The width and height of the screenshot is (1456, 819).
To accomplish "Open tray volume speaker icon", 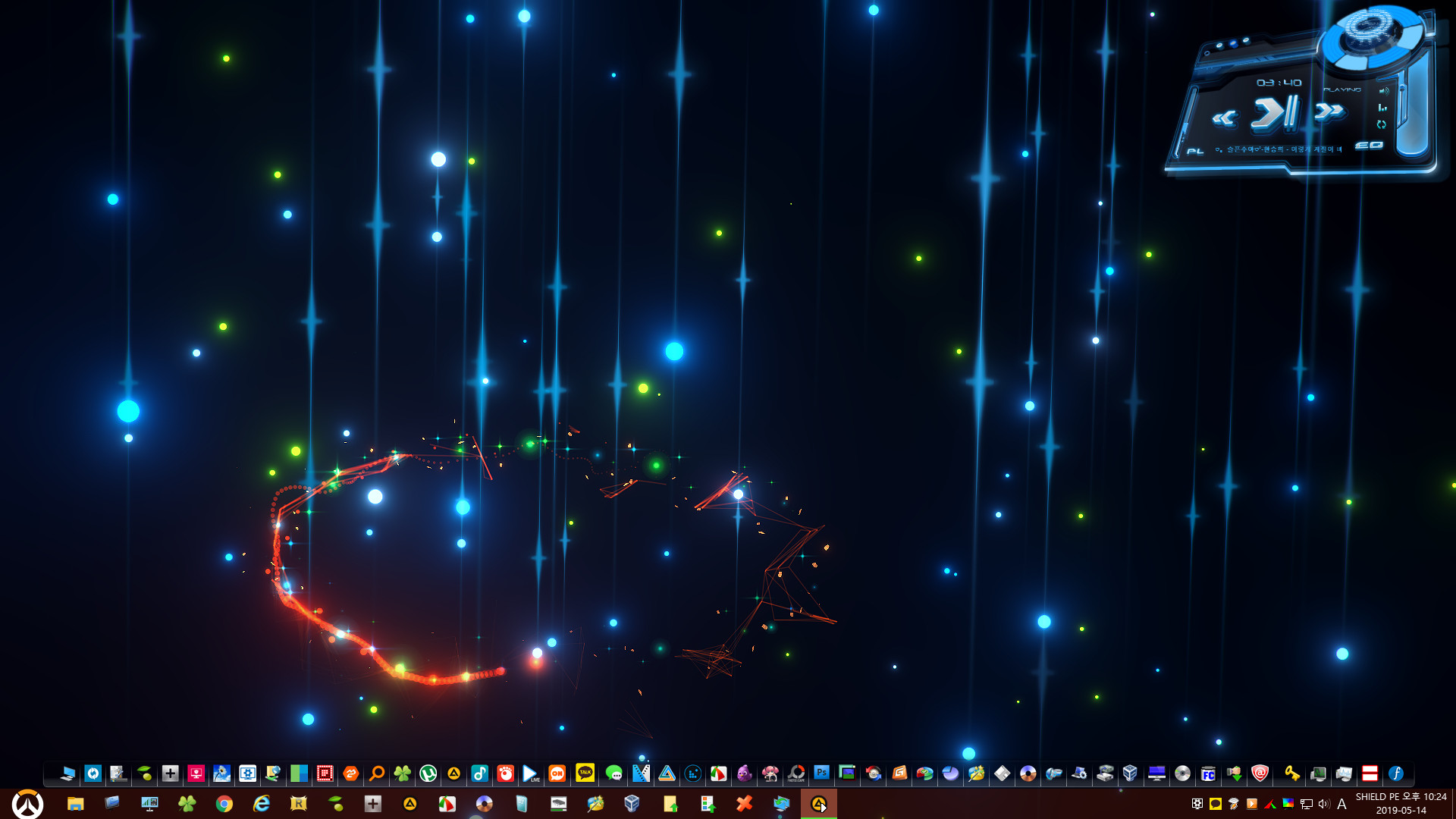I will 1324,804.
